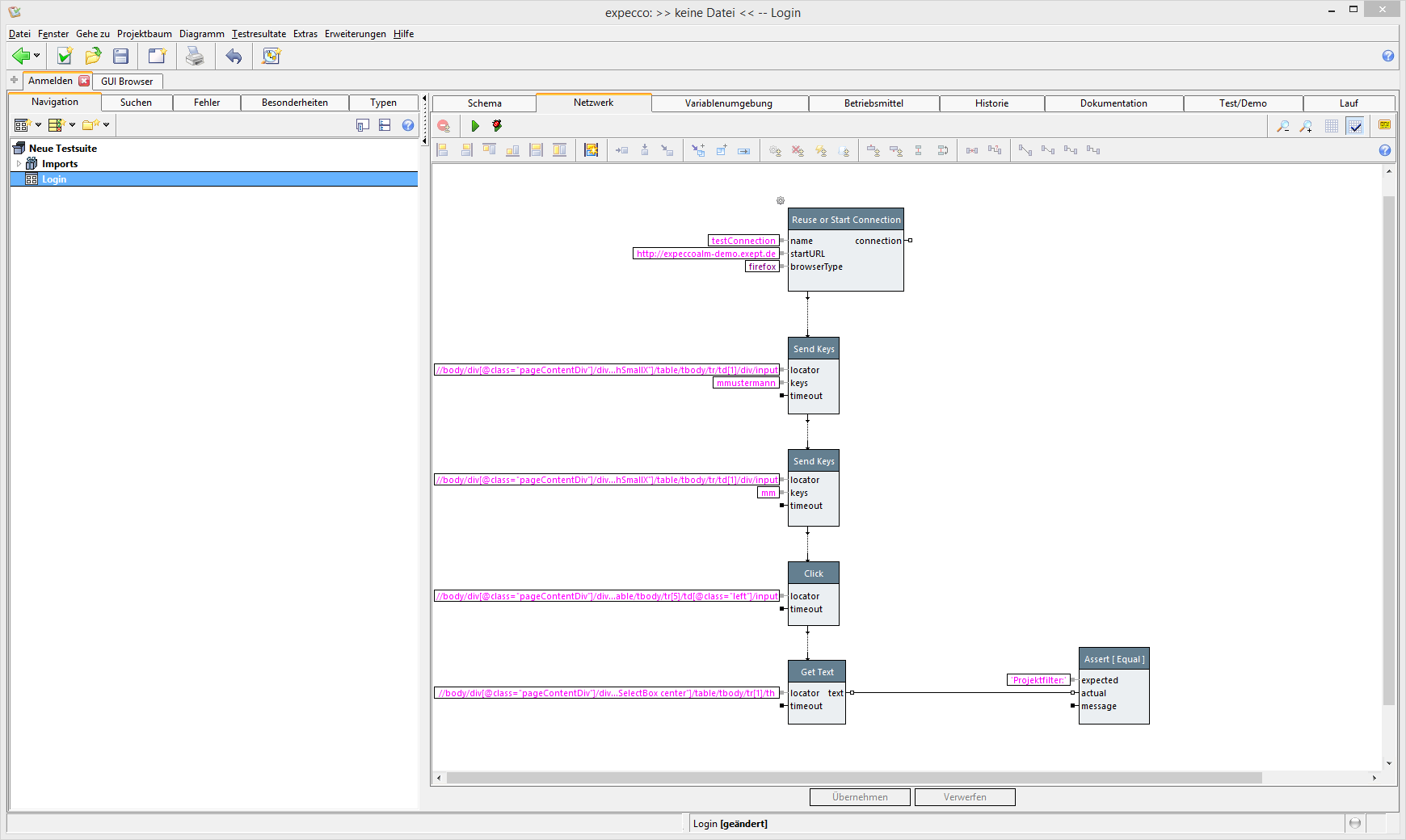Close the Anmelden tab with the red X
The image size is (1406, 840).
pyautogui.click(x=84, y=81)
